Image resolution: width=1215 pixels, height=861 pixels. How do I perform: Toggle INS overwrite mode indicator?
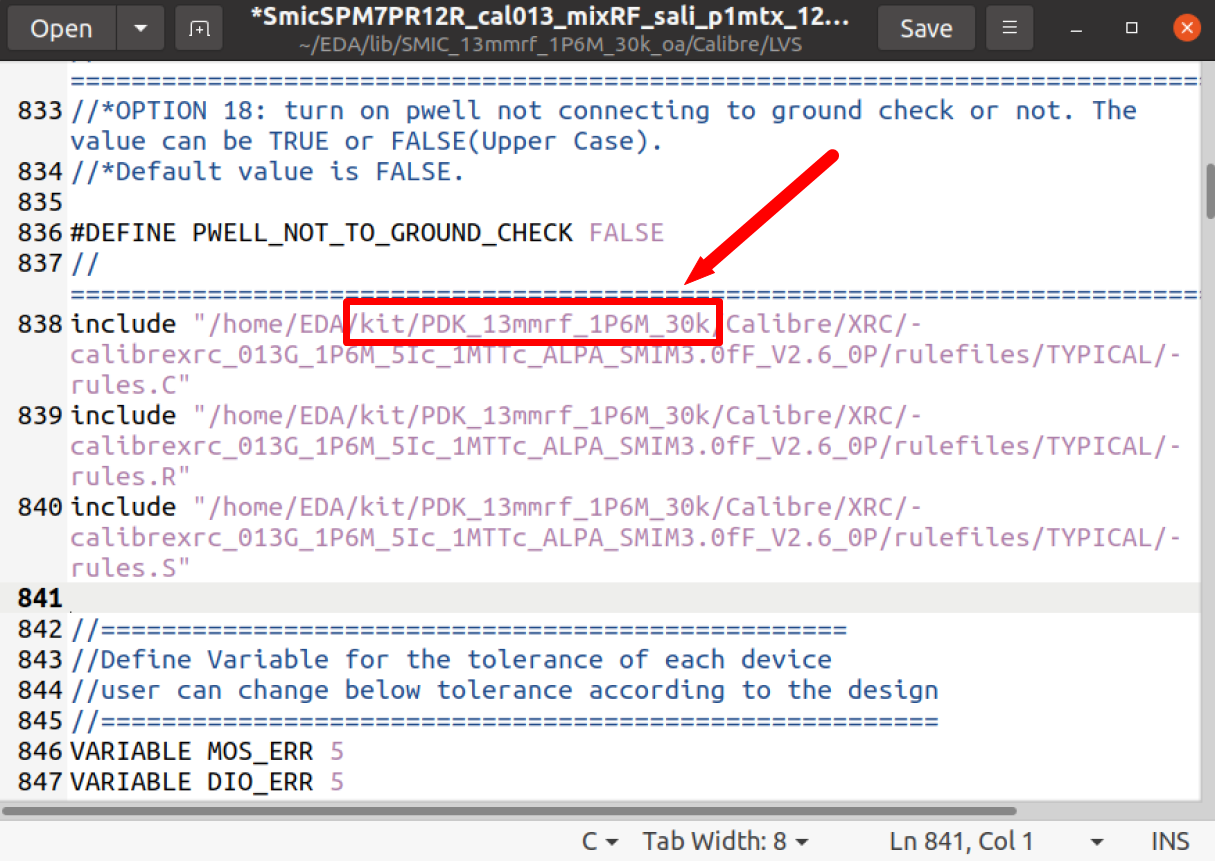(x=1168, y=841)
